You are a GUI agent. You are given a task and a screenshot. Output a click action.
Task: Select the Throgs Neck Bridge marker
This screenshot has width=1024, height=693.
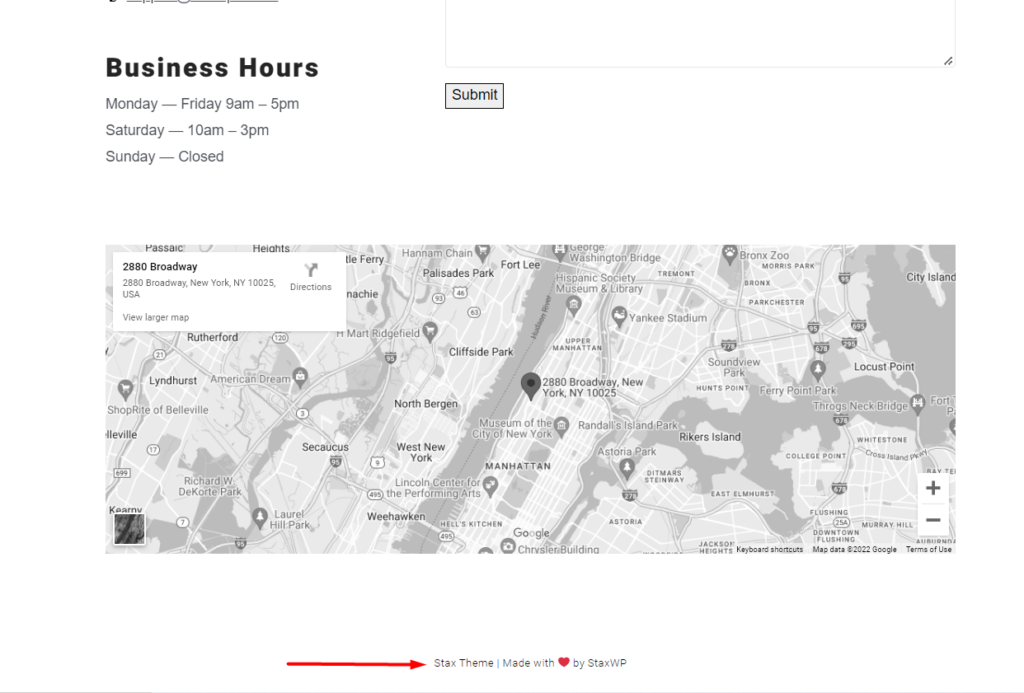[918, 404]
